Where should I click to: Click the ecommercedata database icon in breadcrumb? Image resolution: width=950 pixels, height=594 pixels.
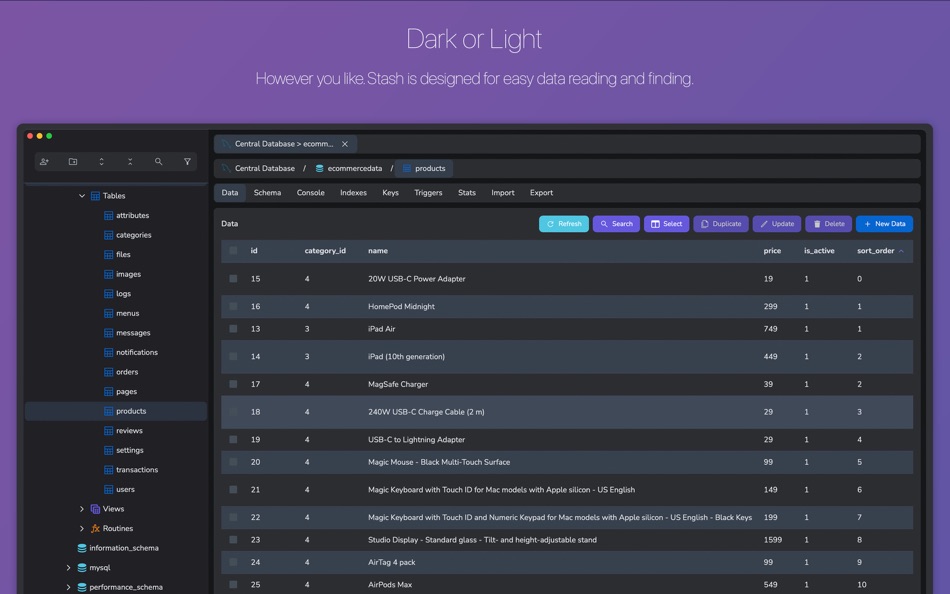319,169
